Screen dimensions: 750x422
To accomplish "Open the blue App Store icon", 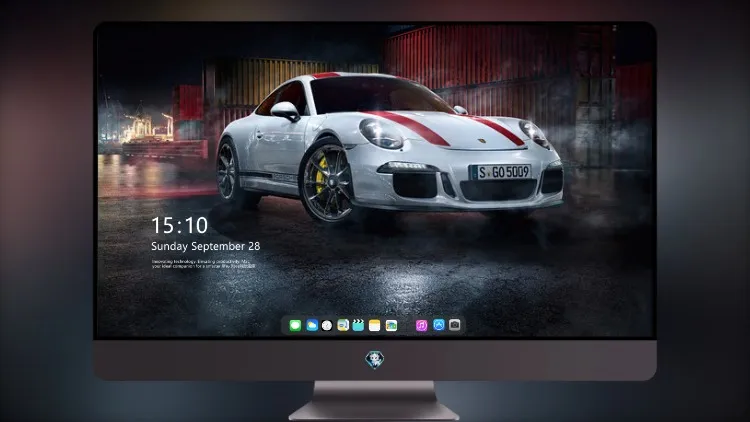I will tap(439, 325).
